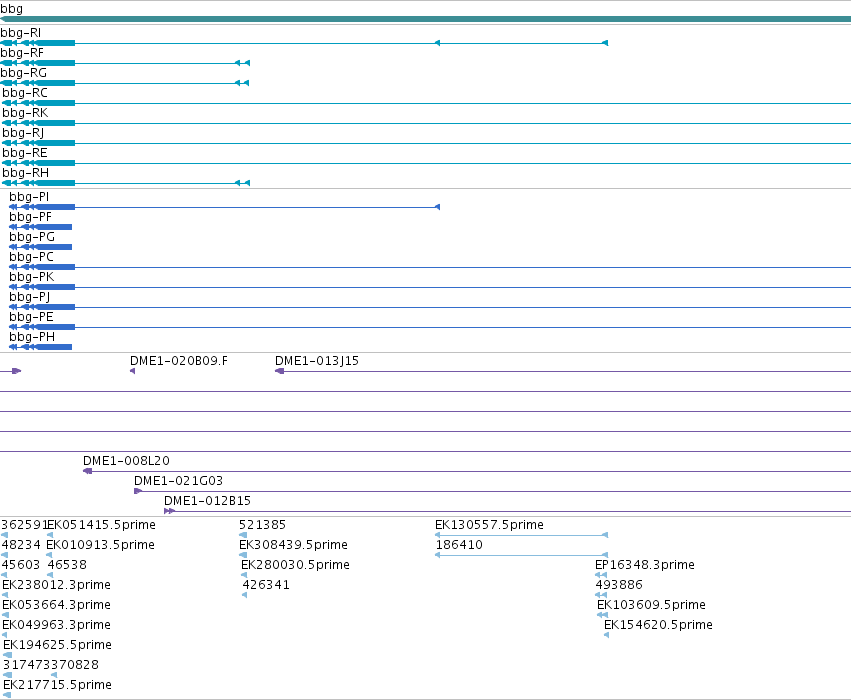Image resolution: width=851 pixels, height=700 pixels.
Task: Select the 521385 insertion label
Action: tap(262, 525)
